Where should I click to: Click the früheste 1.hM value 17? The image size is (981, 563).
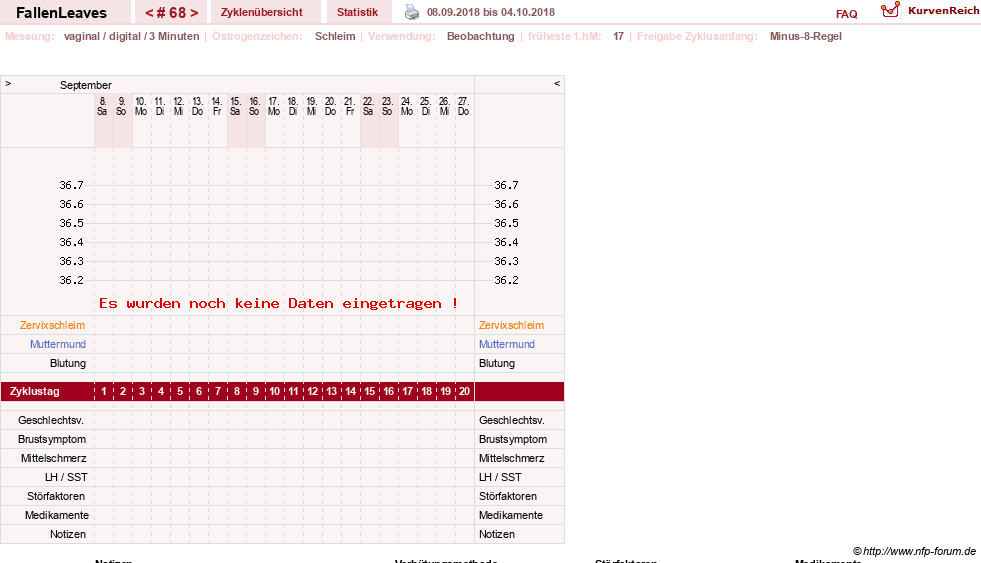(618, 36)
